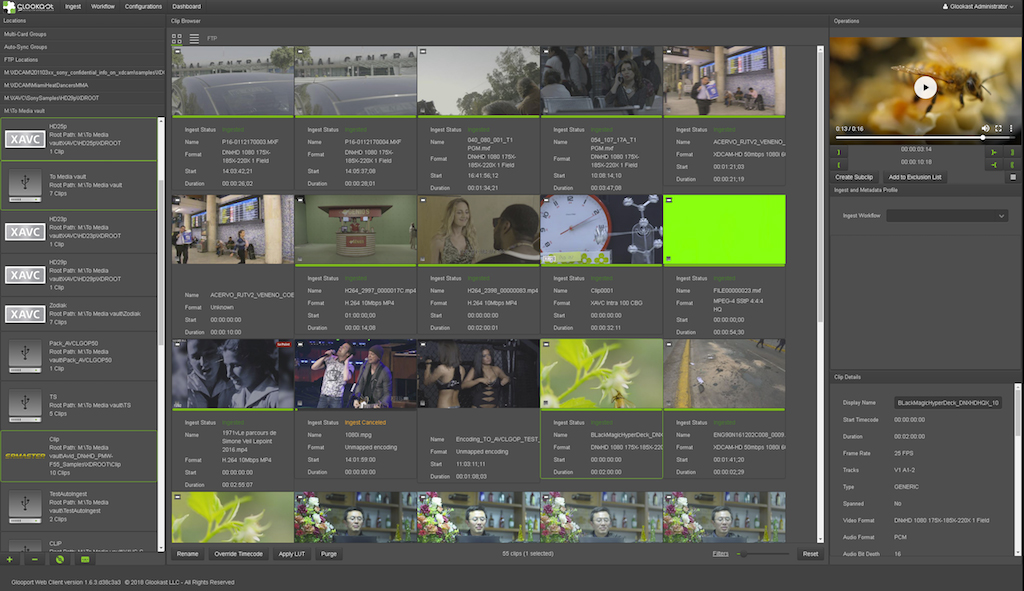Image resolution: width=1024 pixels, height=591 pixels.
Task: Click the preview video seek bar
Action: pos(925,138)
